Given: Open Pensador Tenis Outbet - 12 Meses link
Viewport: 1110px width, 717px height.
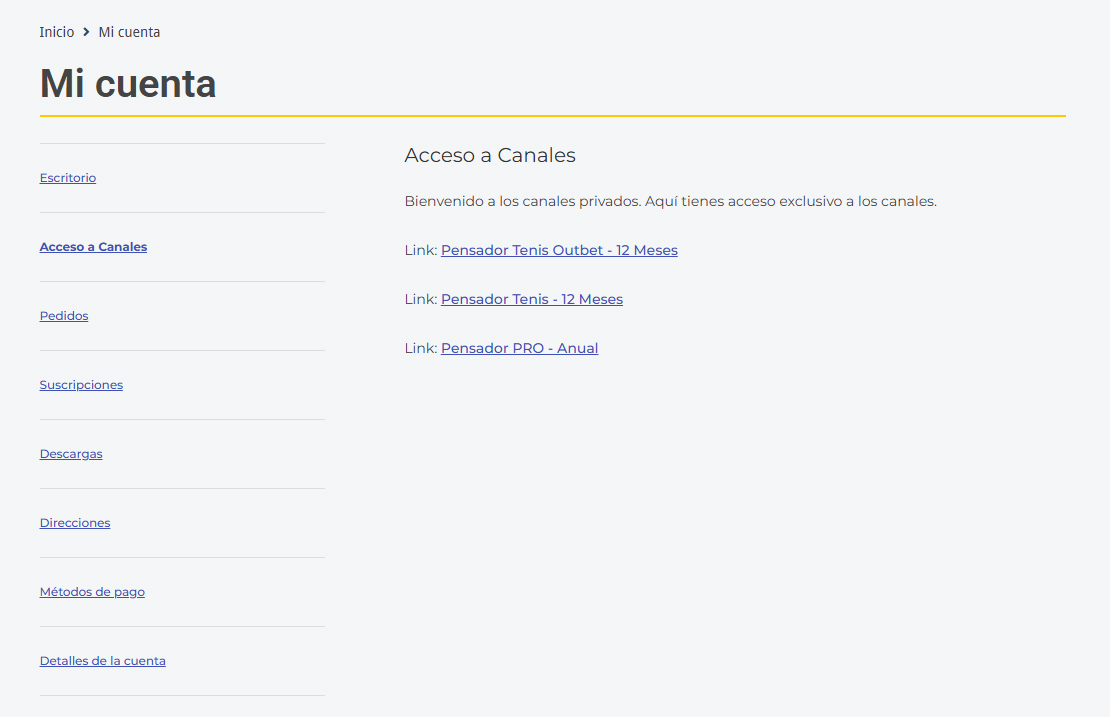Looking at the screenshot, I should click(x=559, y=250).
